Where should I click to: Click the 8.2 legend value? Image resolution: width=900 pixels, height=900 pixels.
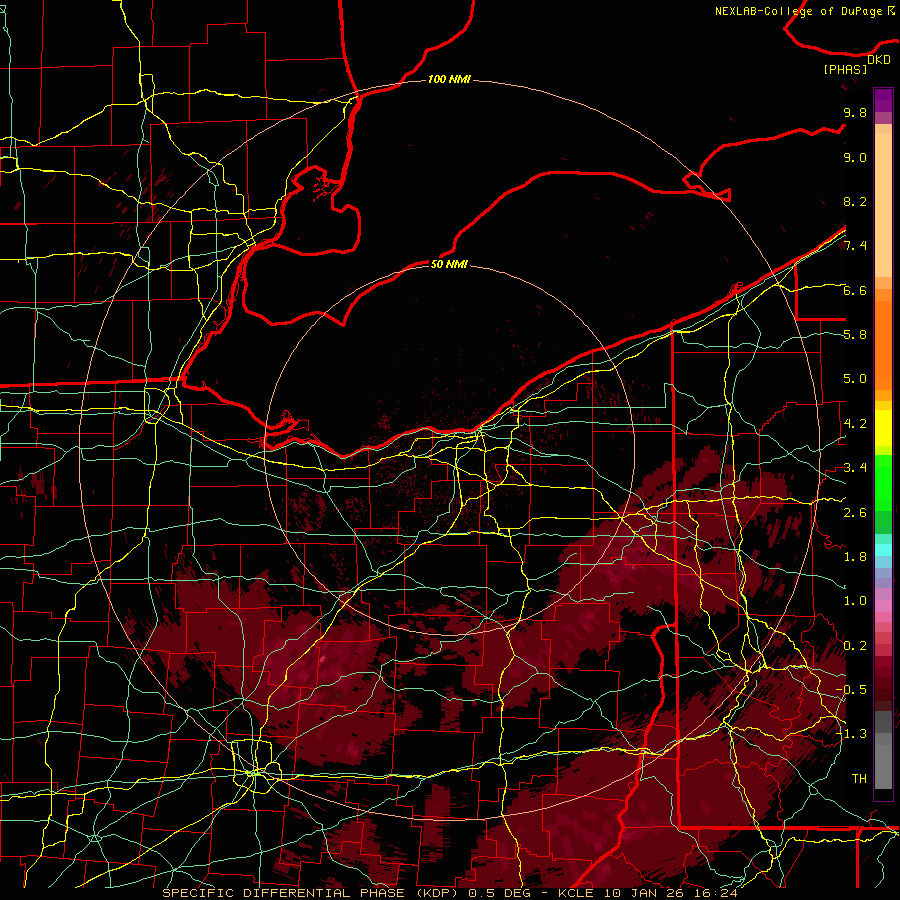855,201
